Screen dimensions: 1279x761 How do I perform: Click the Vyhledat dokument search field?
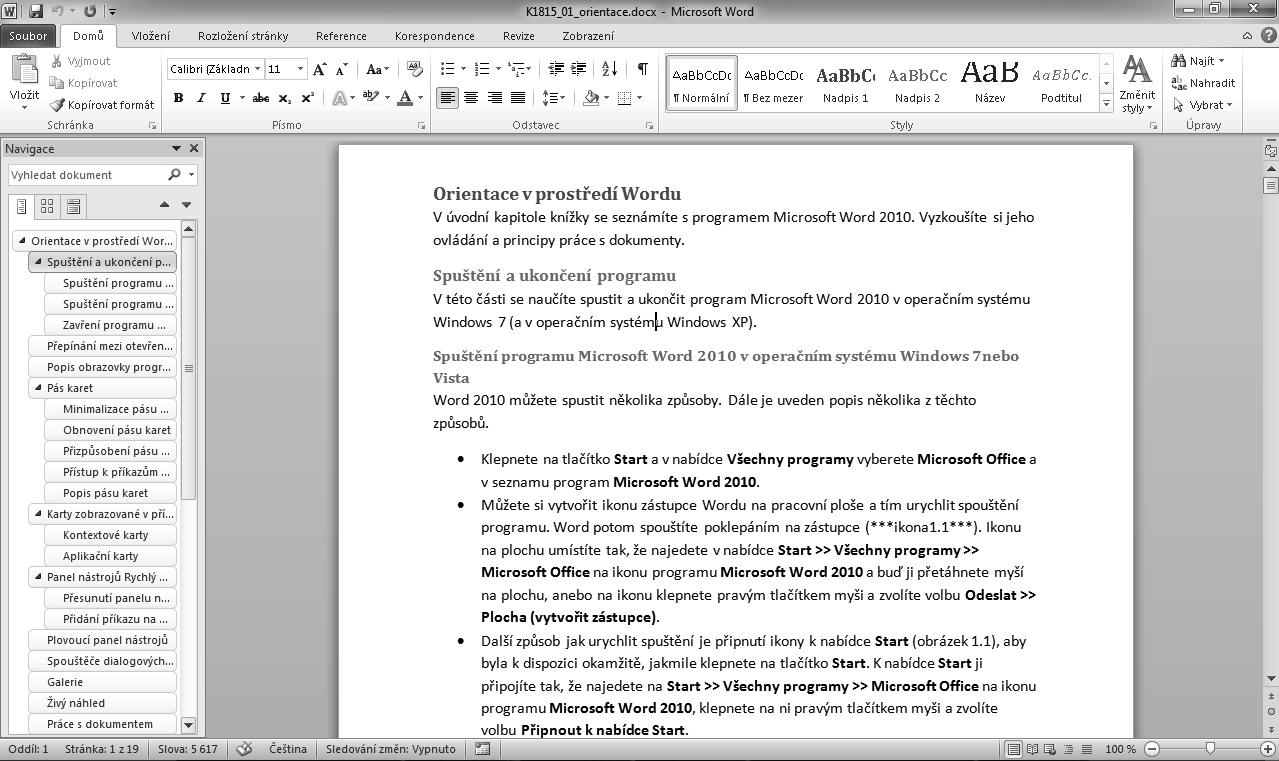pyautogui.click(x=87, y=175)
